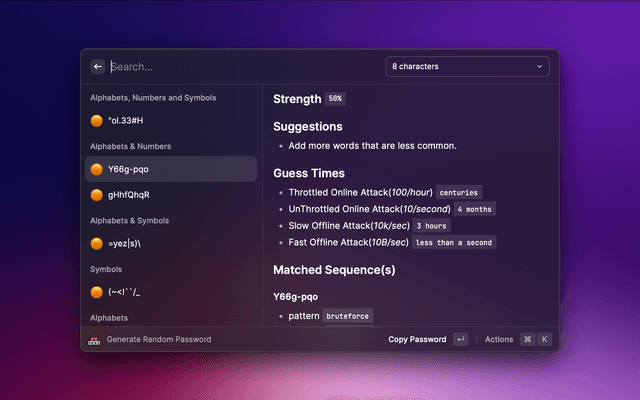The image size is (640, 400).
Task: Click the "centuries" guess time tag
Action: [459, 192]
